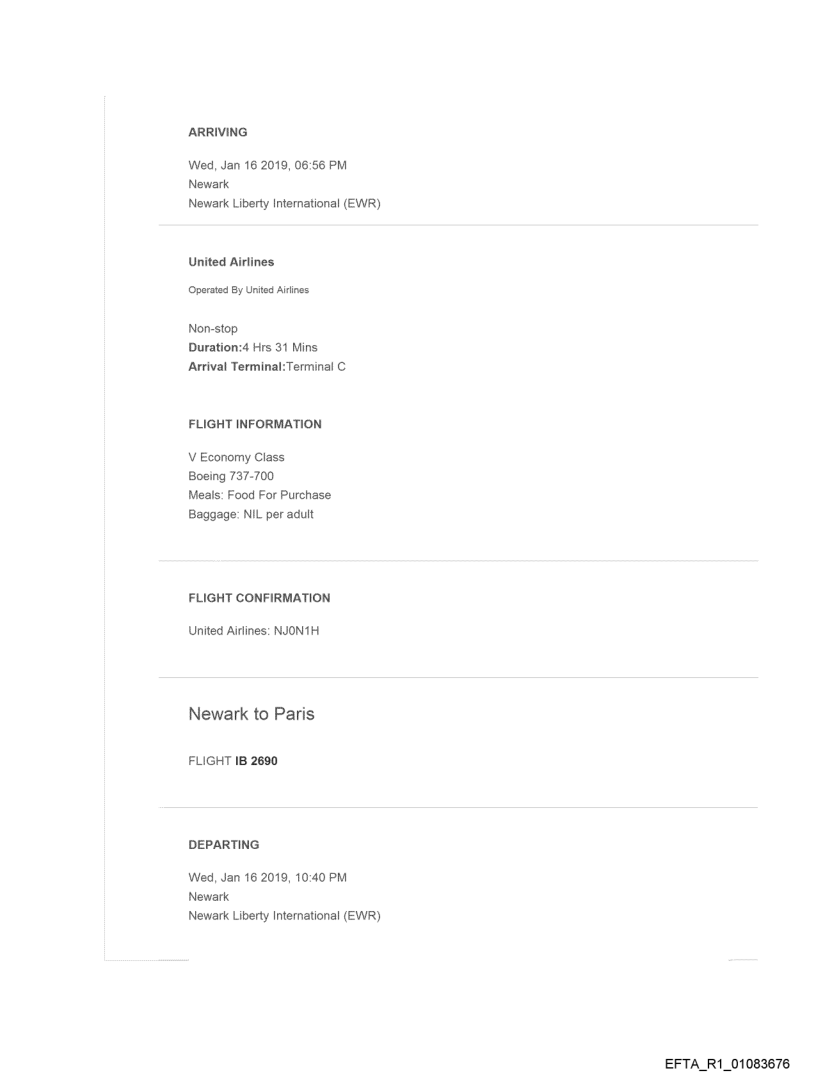
Task: Click the Non-stop label
Action: click(213, 328)
